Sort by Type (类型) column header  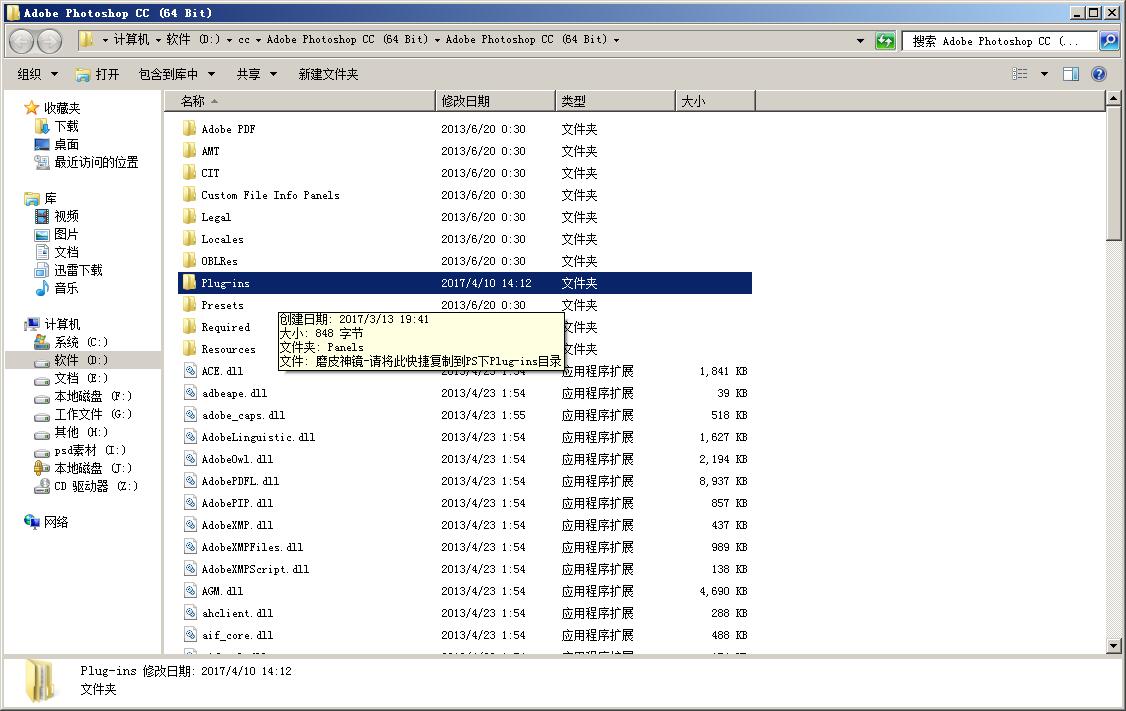click(x=615, y=101)
